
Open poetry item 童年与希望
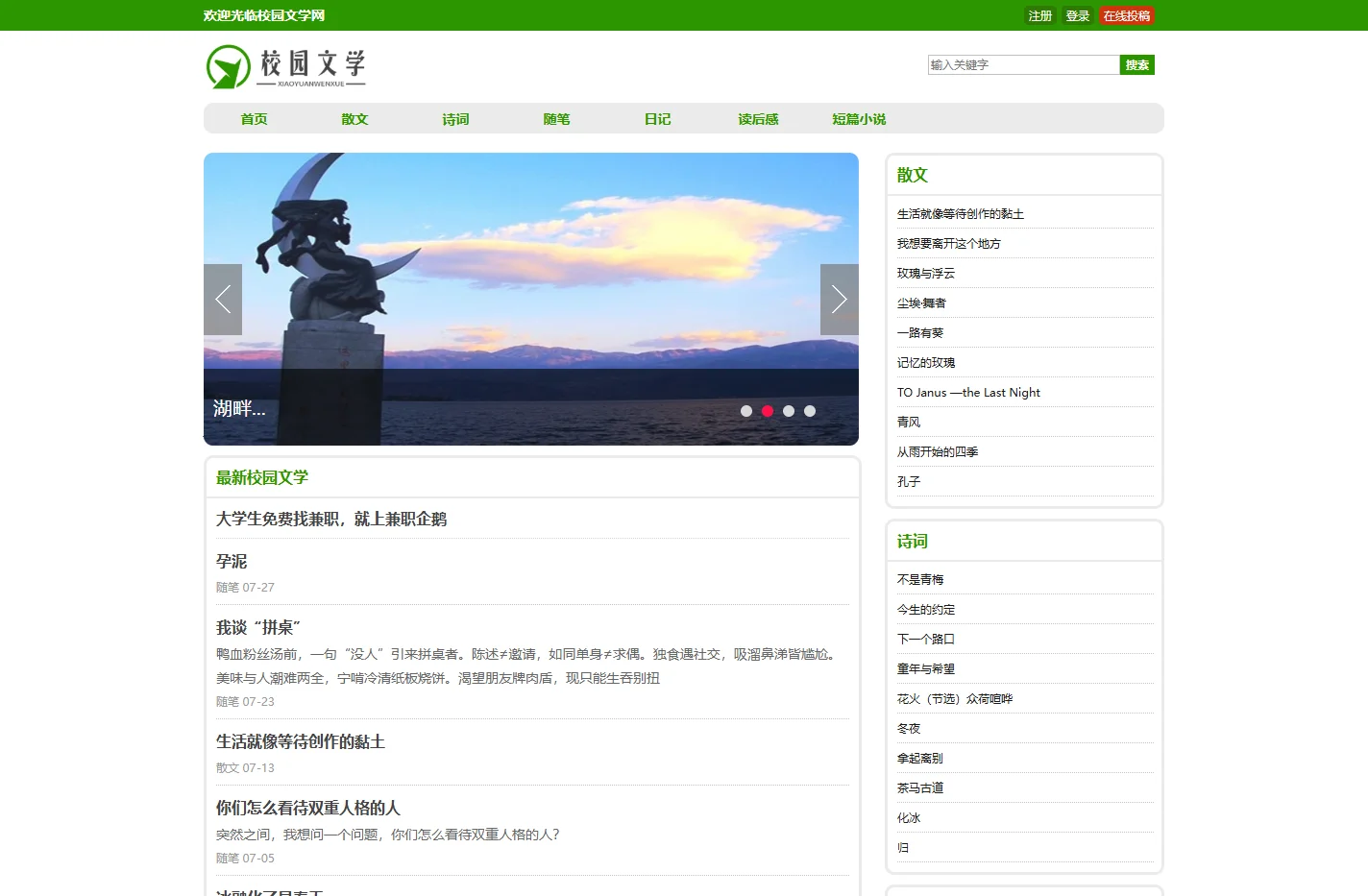(x=926, y=669)
